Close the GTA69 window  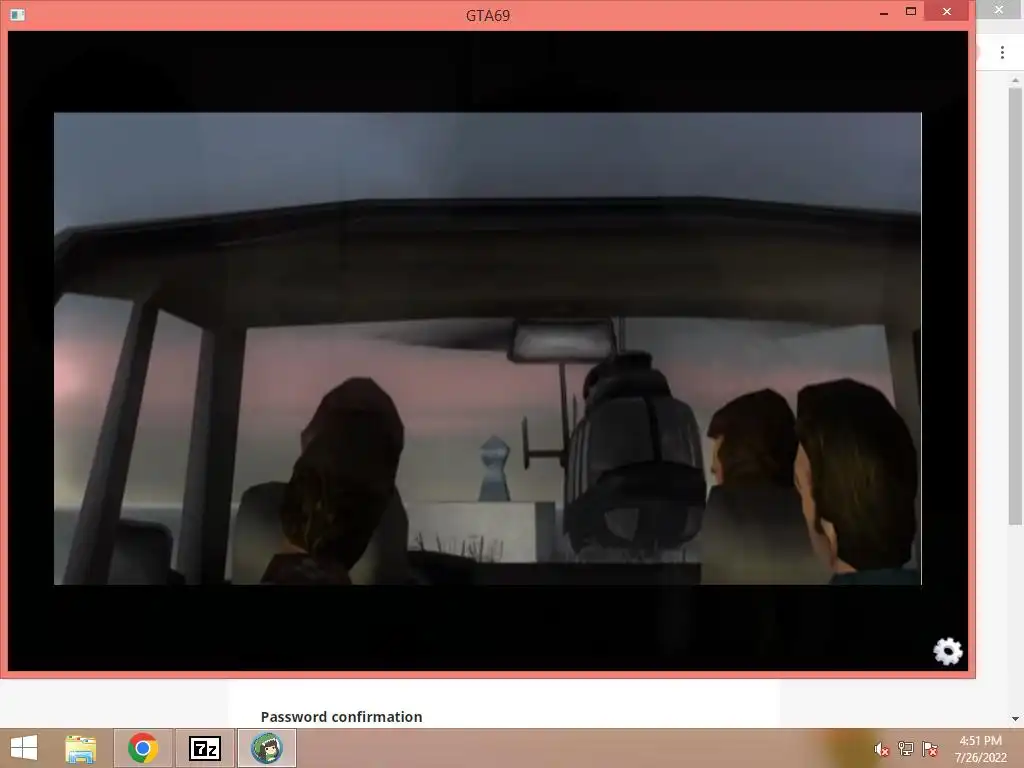[946, 11]
